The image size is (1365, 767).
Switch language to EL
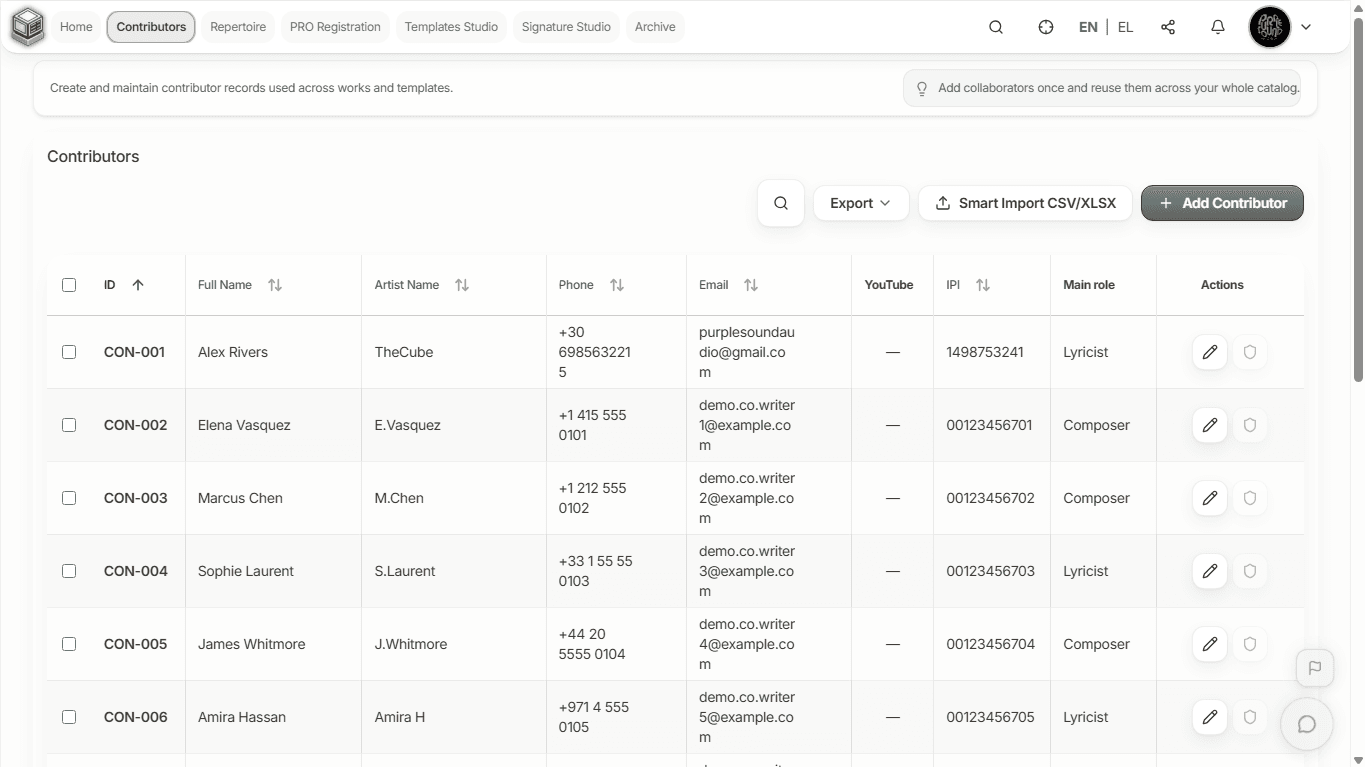tap(1125, 27)
